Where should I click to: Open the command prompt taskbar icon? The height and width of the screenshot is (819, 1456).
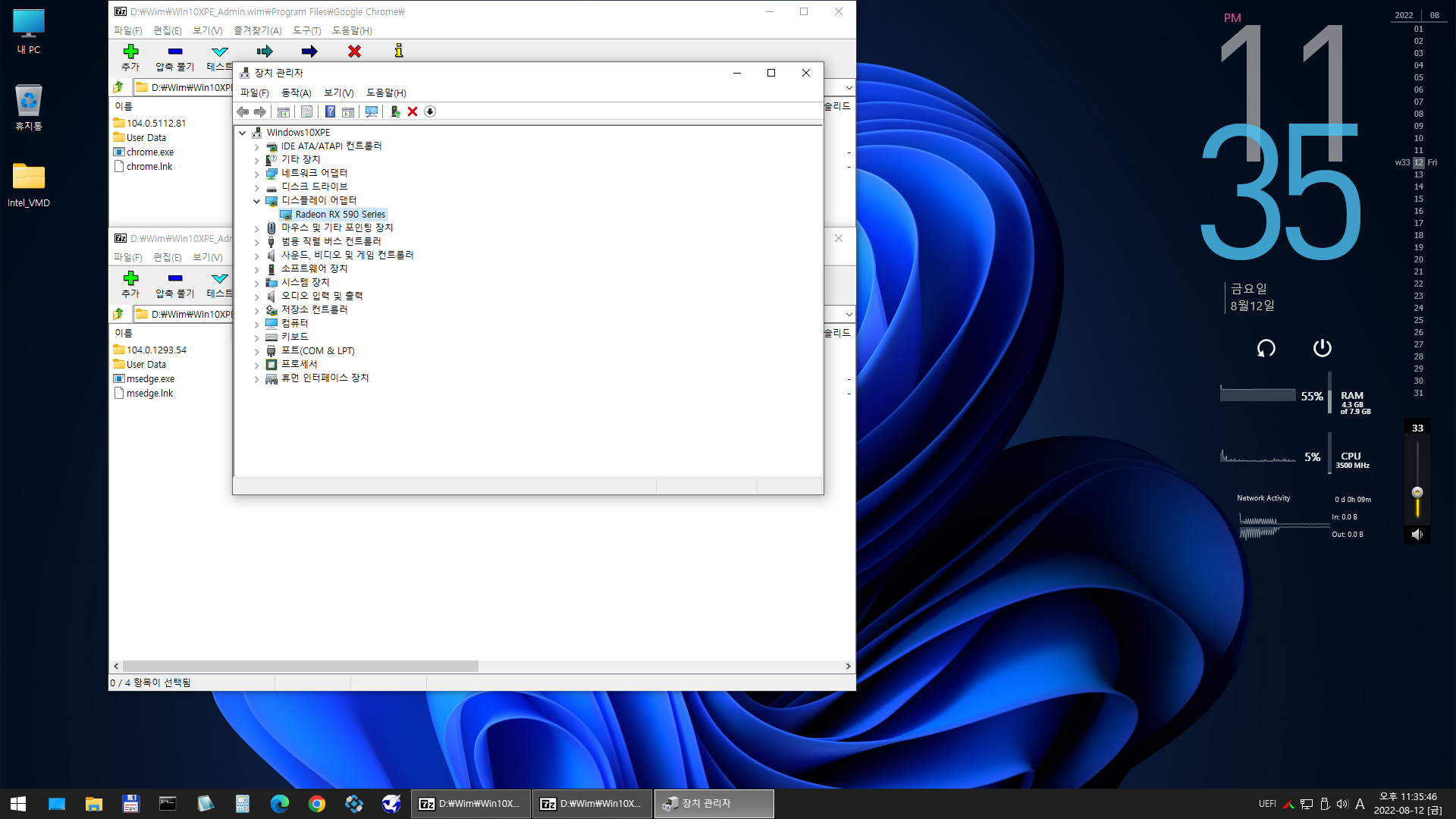click(168, 804)
